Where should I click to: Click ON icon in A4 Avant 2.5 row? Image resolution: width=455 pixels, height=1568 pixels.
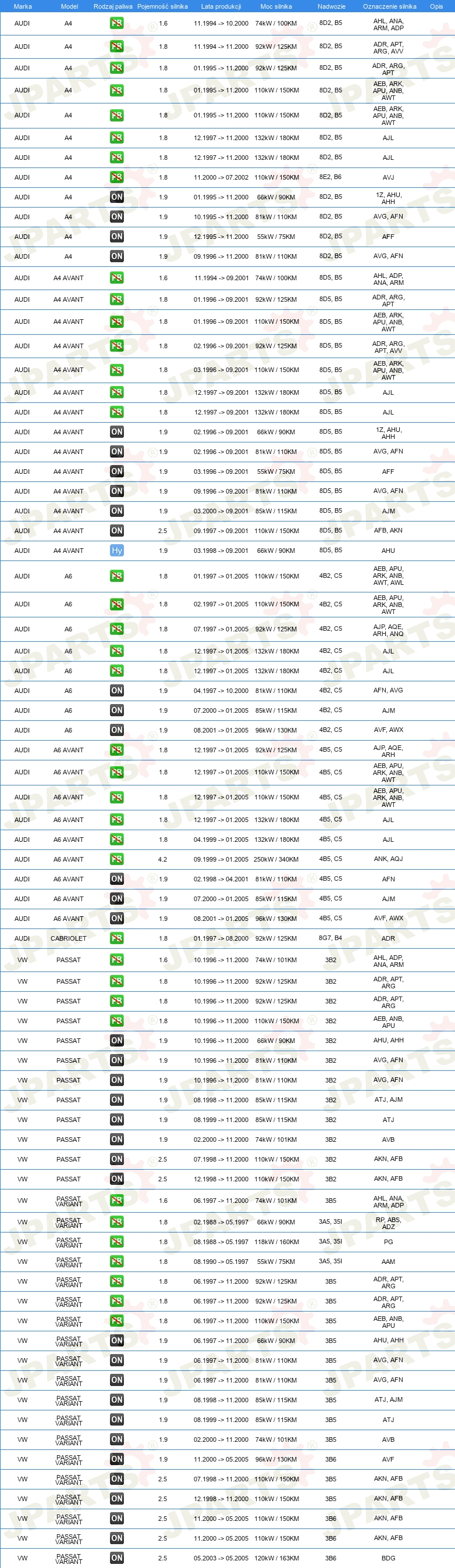(x=117, y=531)
